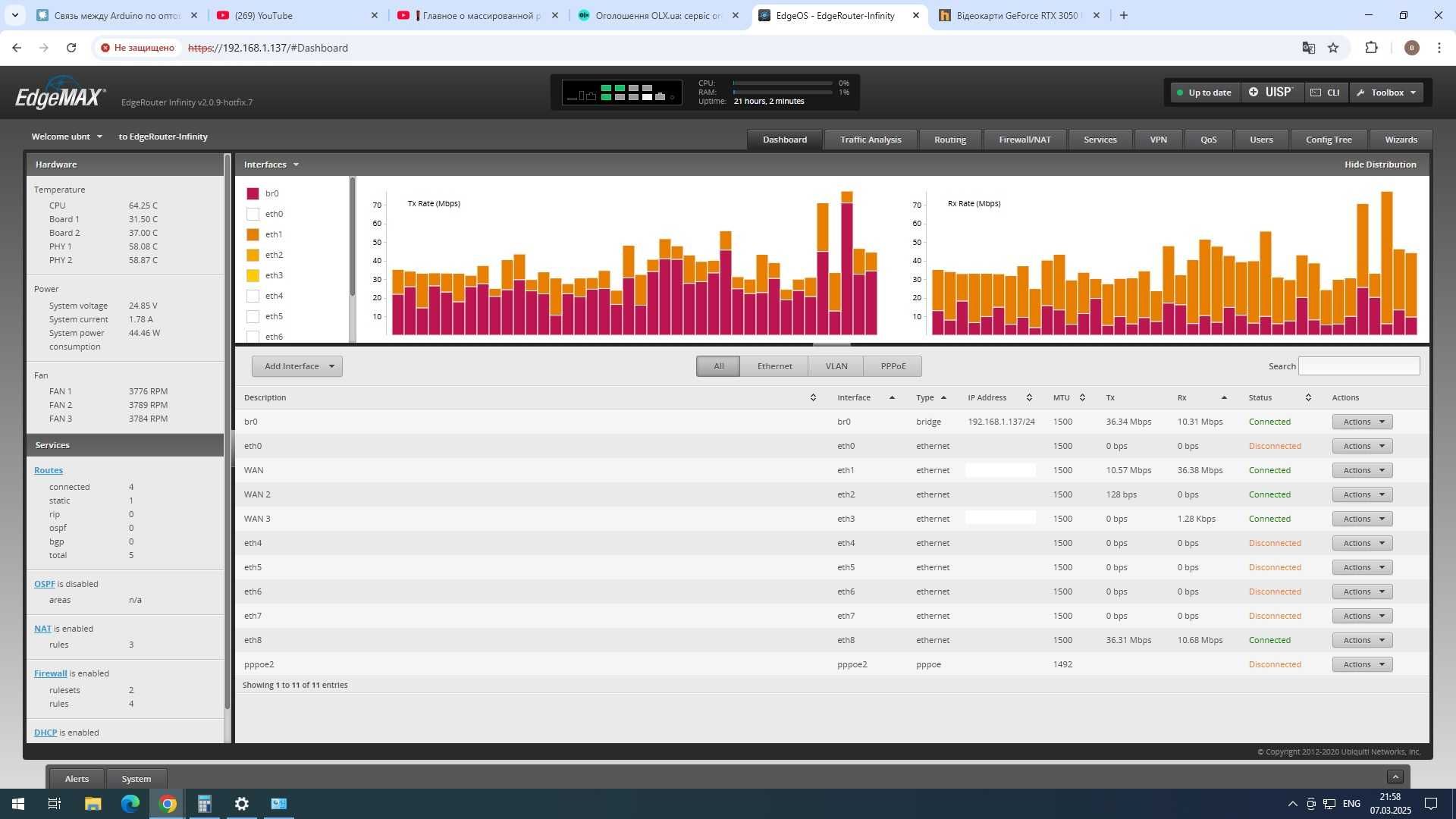
Task: Open Actions dropdown for WAN 2
Action: (1362, 494)
